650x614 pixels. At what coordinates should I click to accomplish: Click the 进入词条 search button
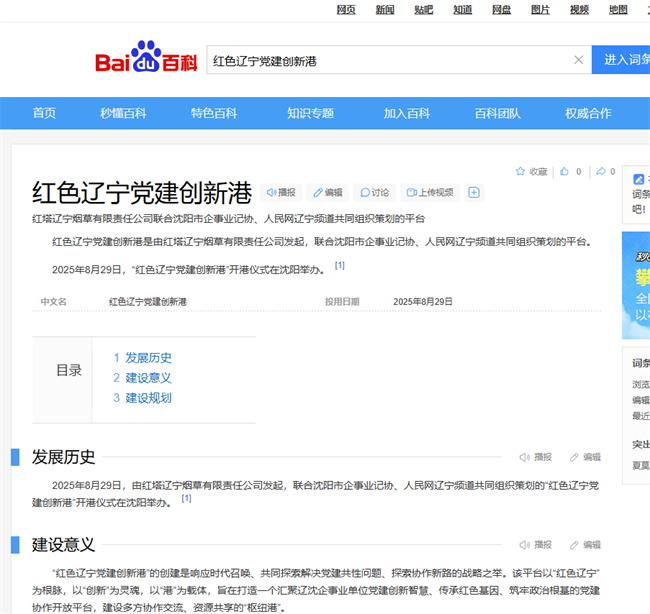point(624,60)
